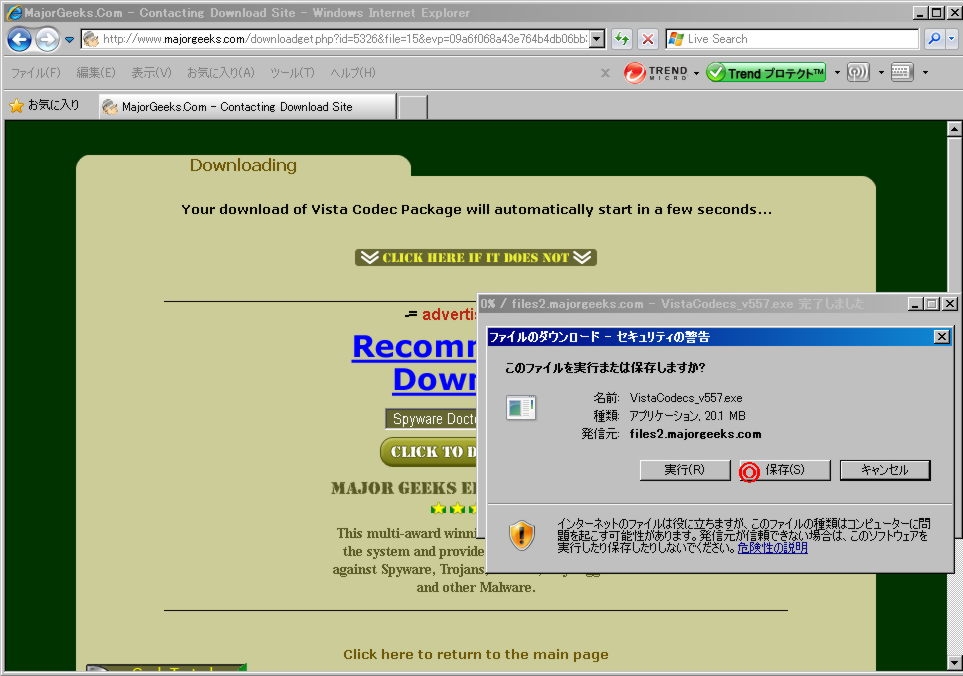Click the browser Back arrow button
Viewport: 963px width, 676px height.
(x=20, y=39)
